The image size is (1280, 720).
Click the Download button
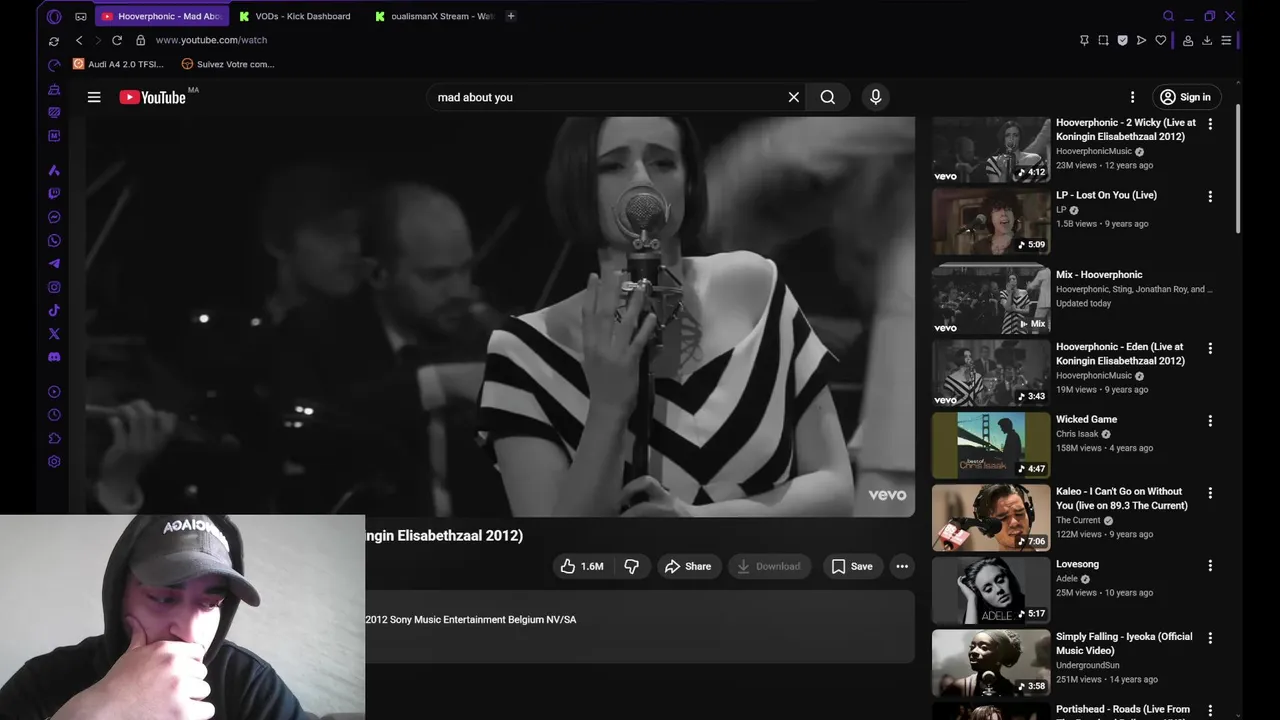pos(769,566)
